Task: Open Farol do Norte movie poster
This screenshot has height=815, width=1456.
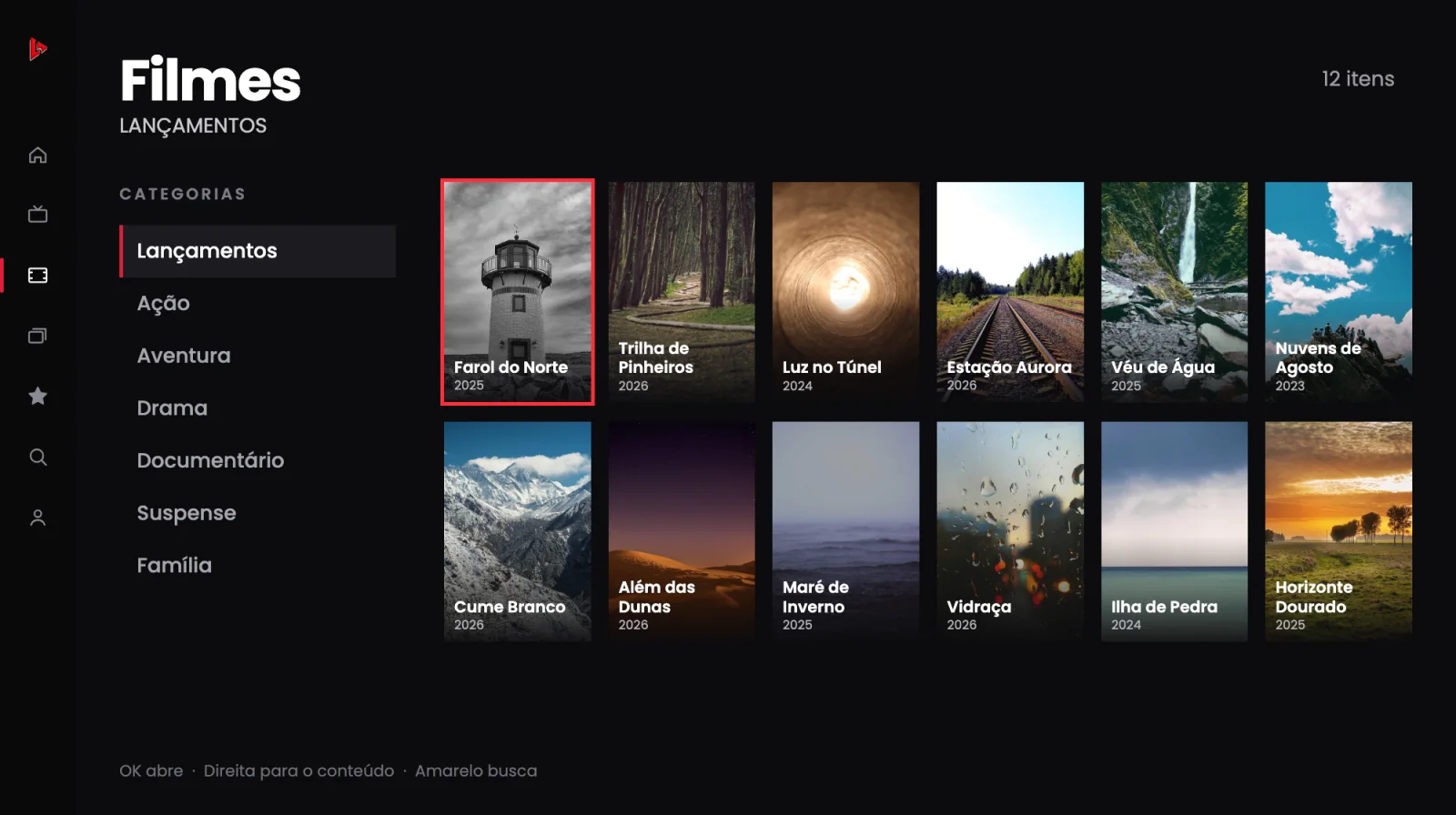Action: click(518, 292)
